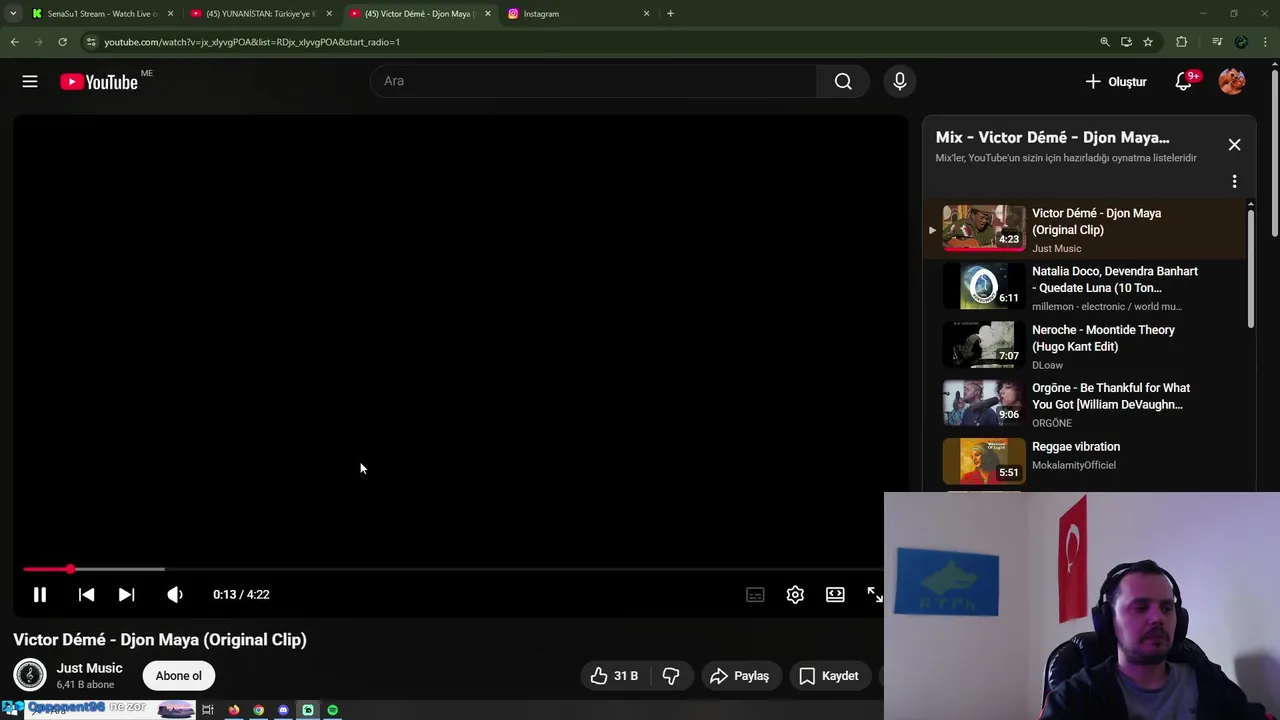1280x720 pixels.
Task: Open Mix playlist three-dot options
Action: pos(1234,182)
